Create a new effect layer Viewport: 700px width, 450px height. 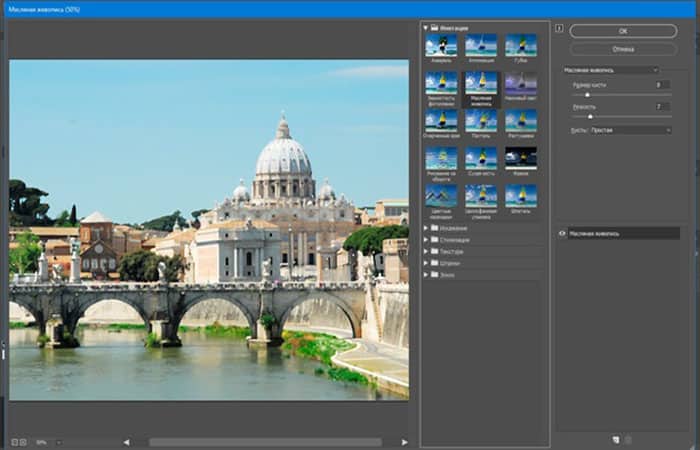(616, 440)
